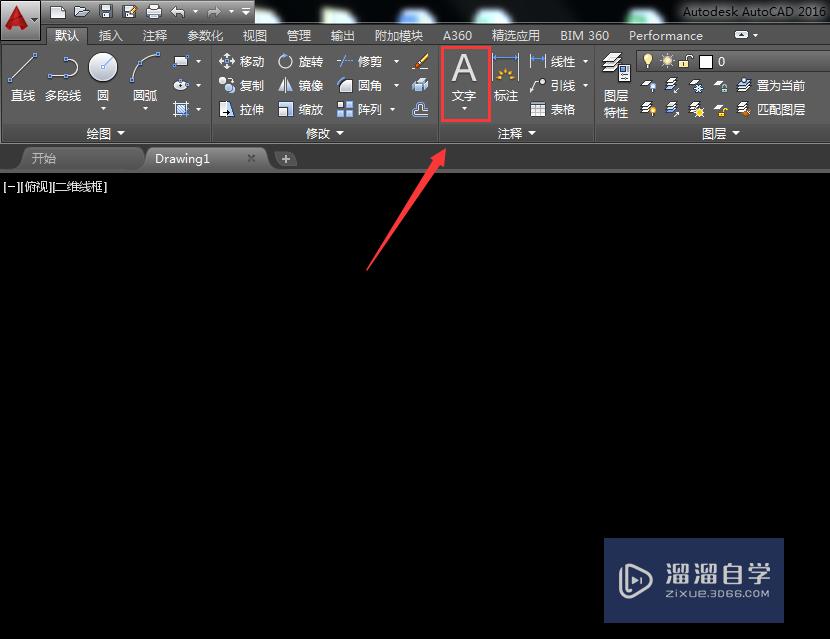Switch to the Insert (插入) ribbon tab

click(x=110, y=35)
